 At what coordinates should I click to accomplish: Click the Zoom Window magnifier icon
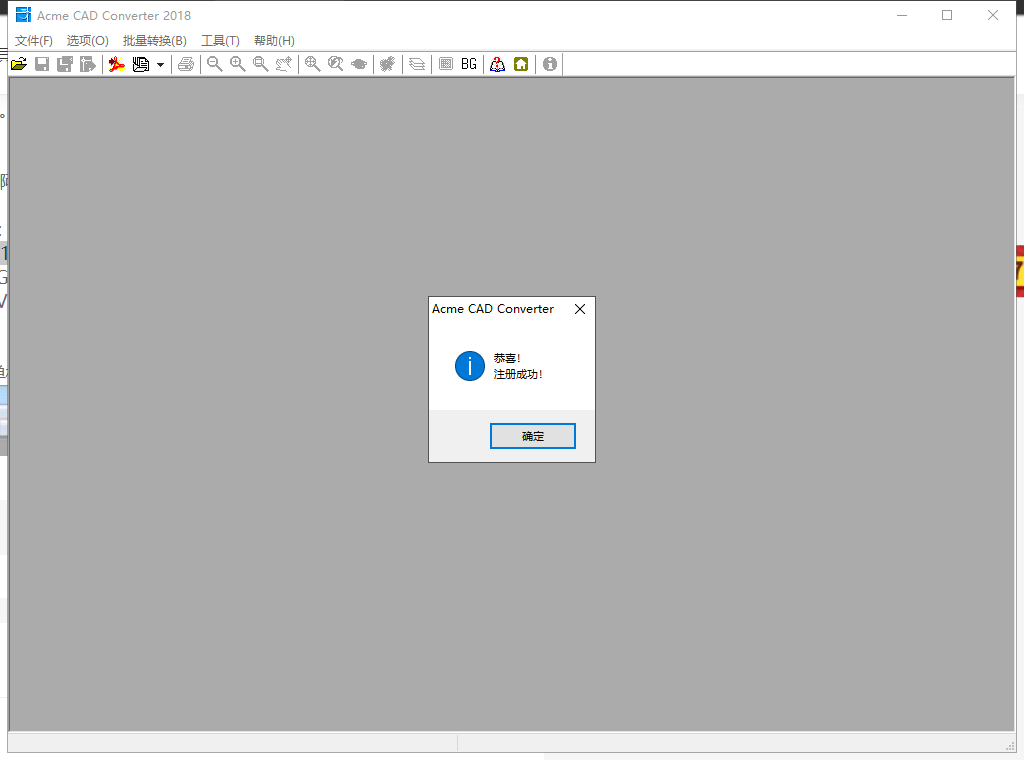pos(261,64)
